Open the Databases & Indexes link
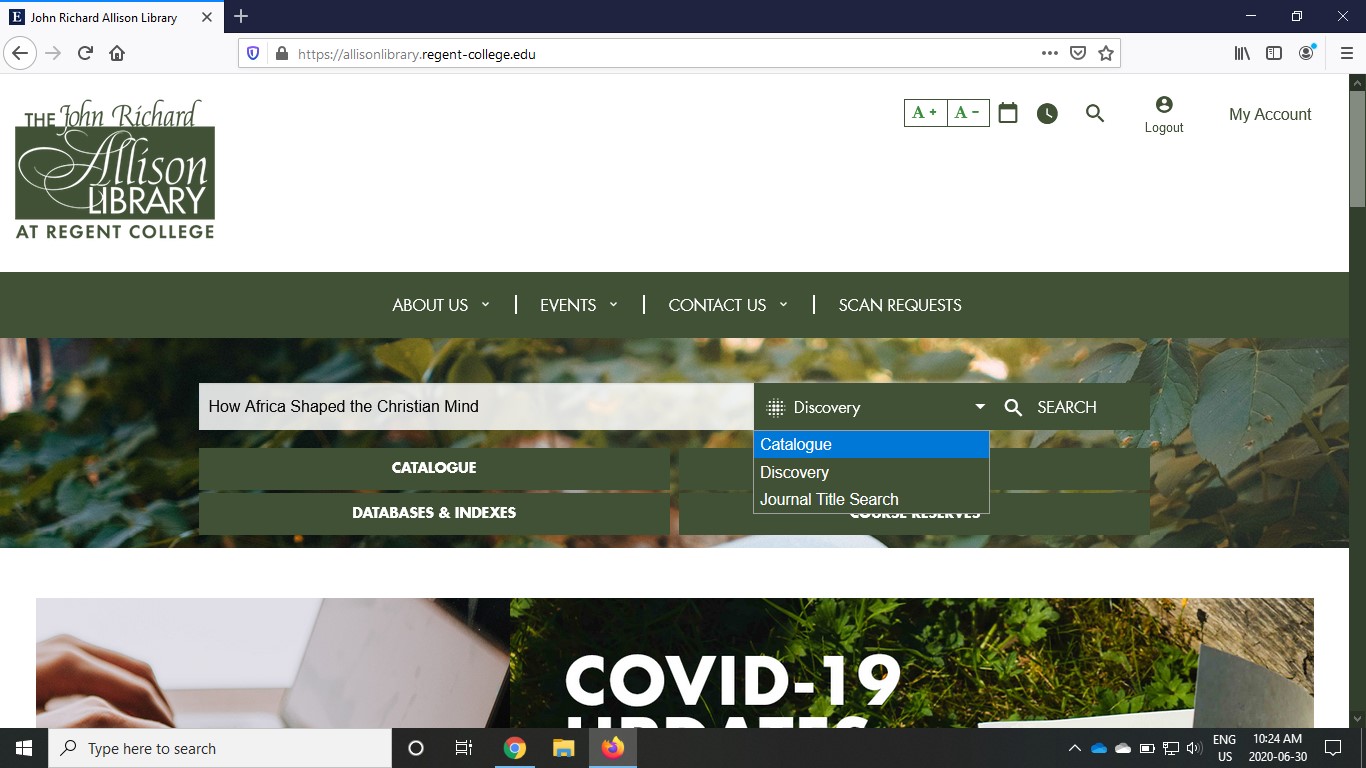Screen dimensions: 1366x768 (x=434, y=513)
